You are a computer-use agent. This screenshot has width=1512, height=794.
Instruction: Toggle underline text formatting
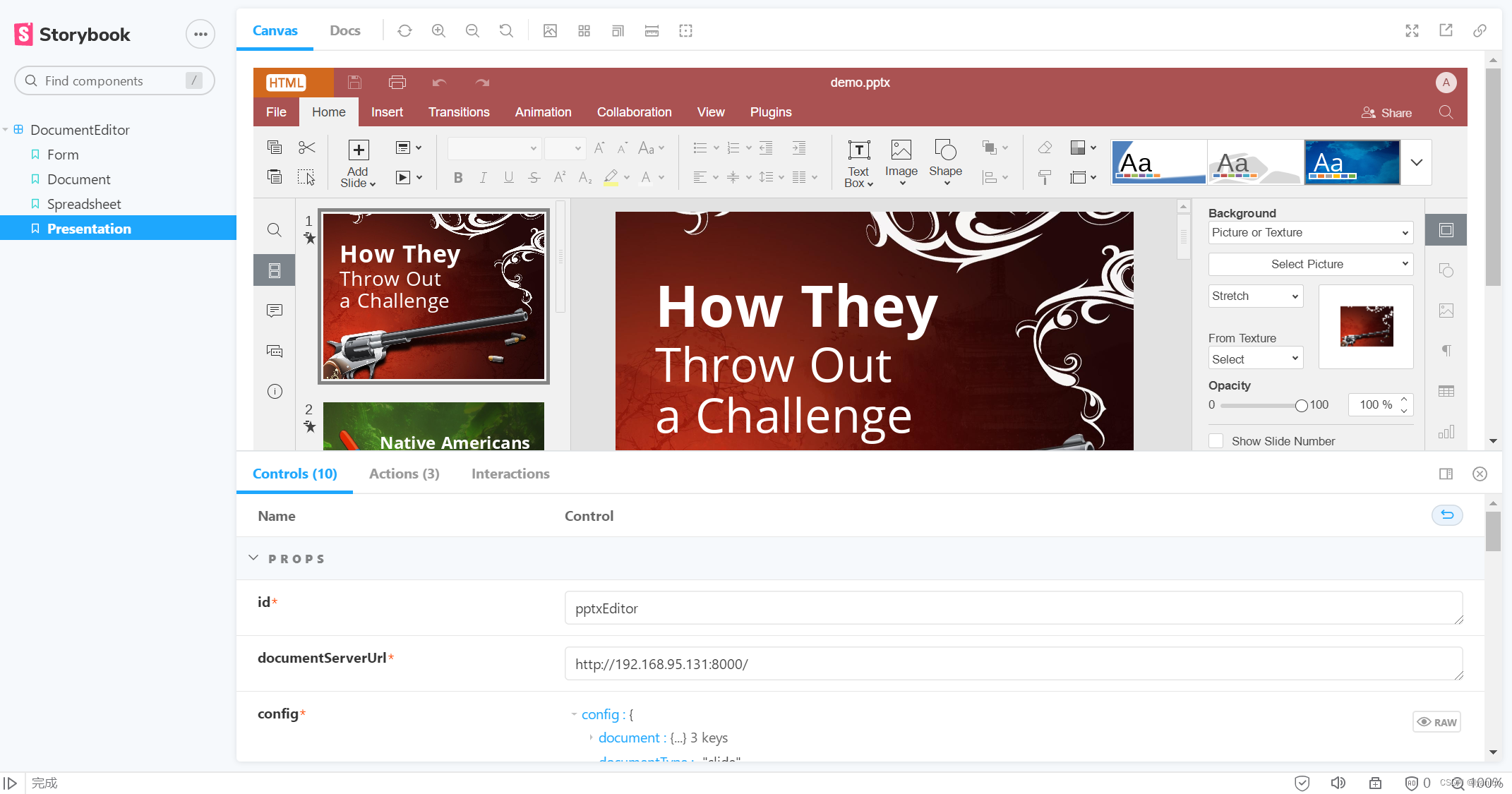(509, 177)
